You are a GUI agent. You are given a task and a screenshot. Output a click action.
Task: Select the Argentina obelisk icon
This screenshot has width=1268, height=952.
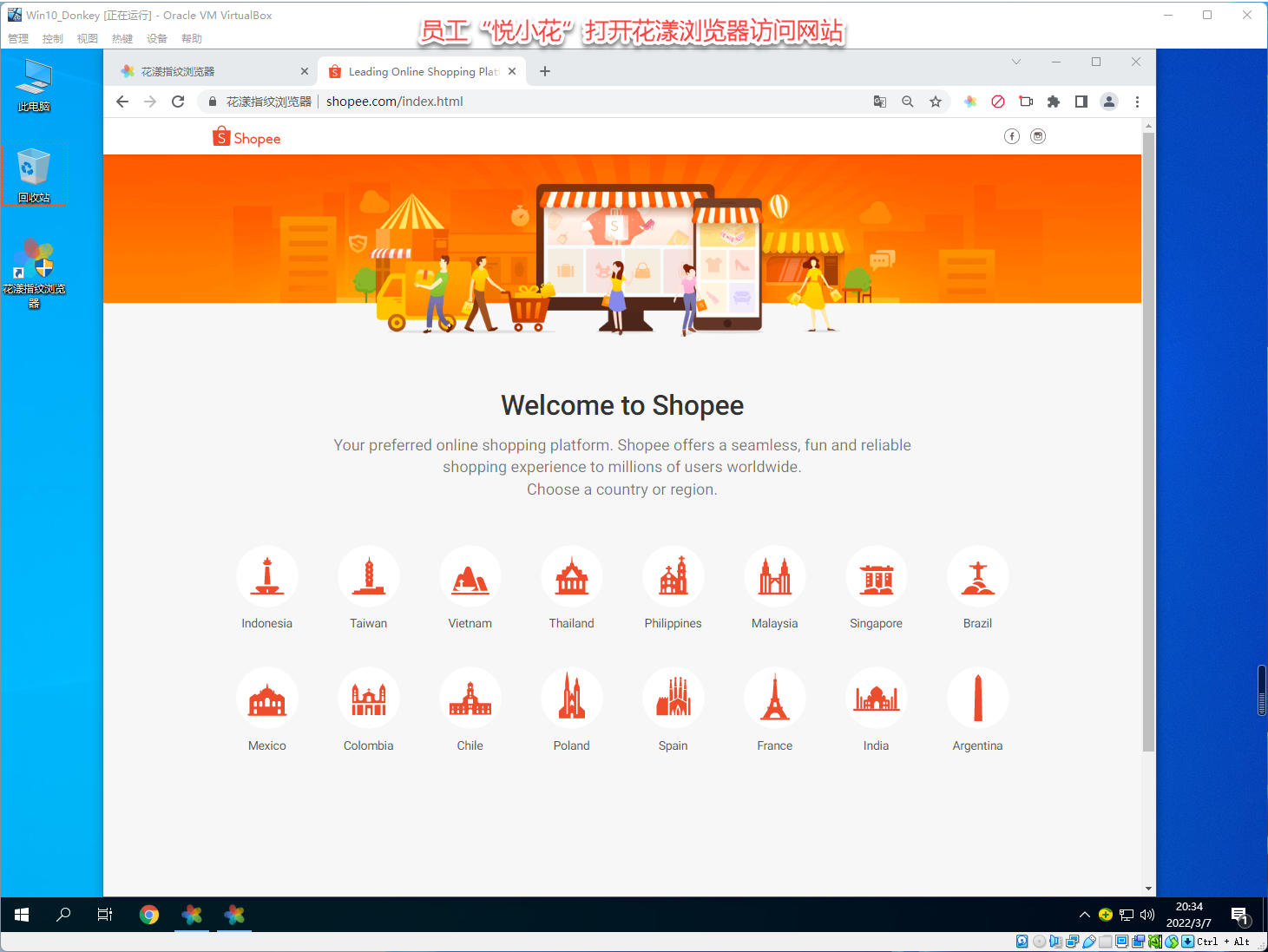coord(978,698)
